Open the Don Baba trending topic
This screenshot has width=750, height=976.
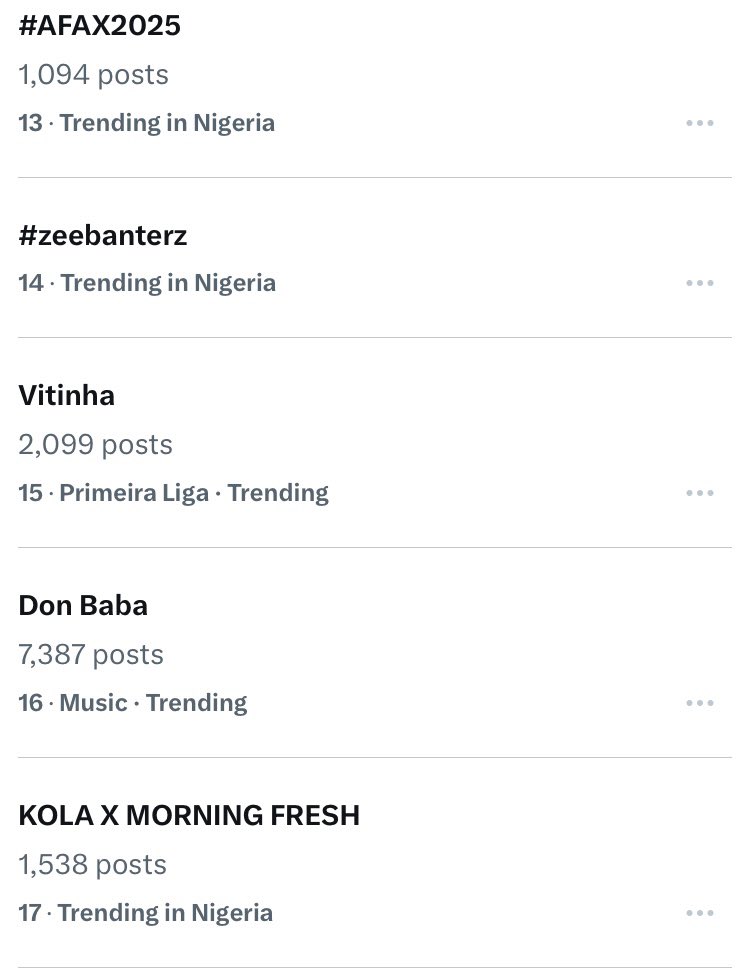pyautogui.click(x=83, y=606)
